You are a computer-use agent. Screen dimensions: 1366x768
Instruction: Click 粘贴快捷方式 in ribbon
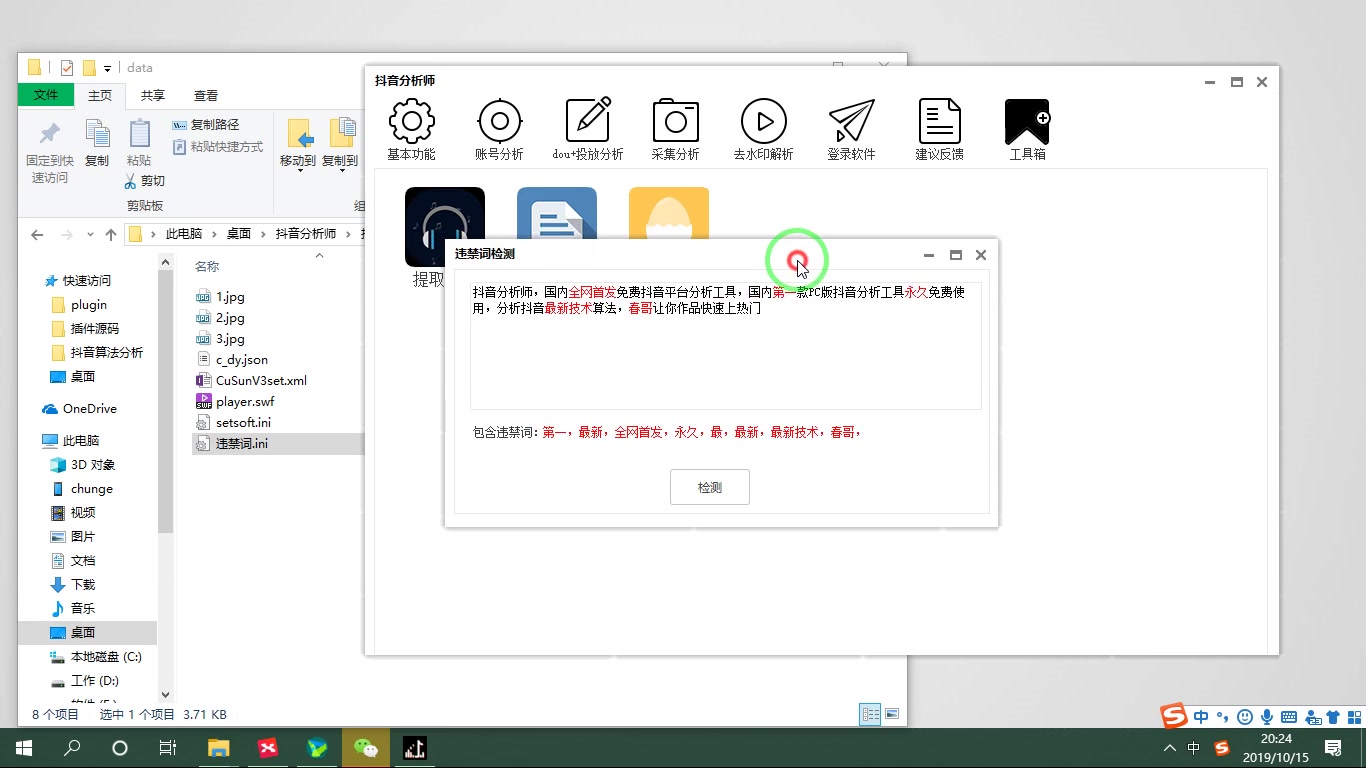point(217,146)
